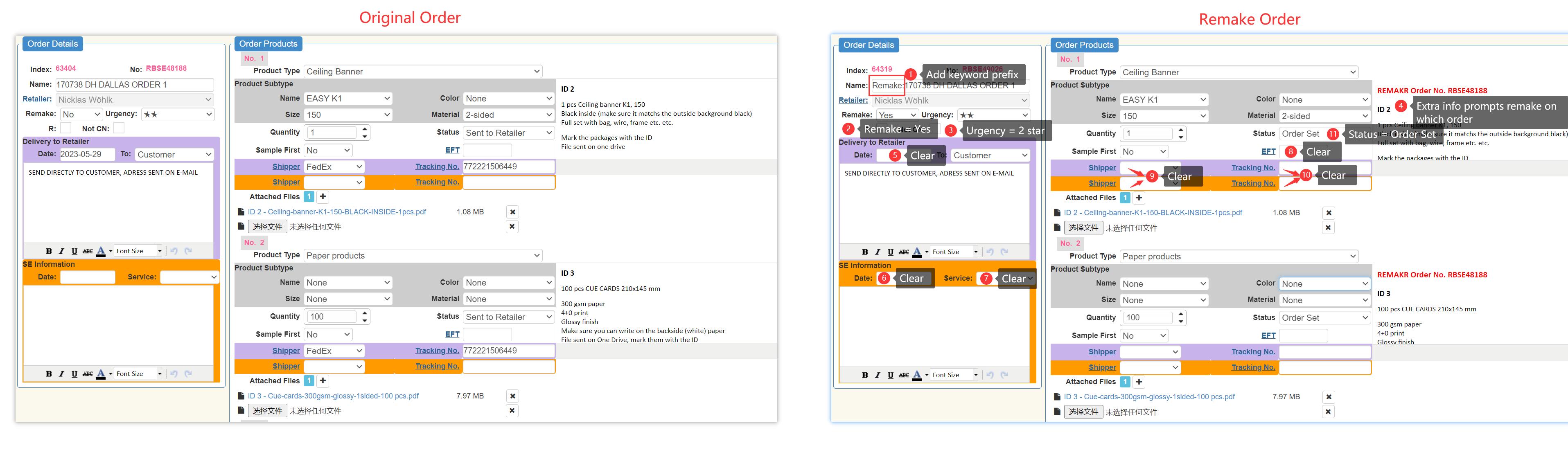The image size is (1568, 450).
Task: Click Order Details tab header of Remake Order
Action: click(x=868, y=45)
